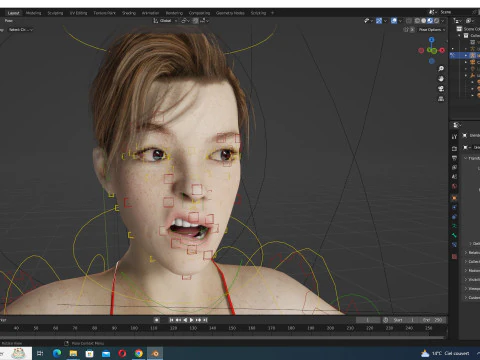Play the animation forward

click(x=192, y=320)
